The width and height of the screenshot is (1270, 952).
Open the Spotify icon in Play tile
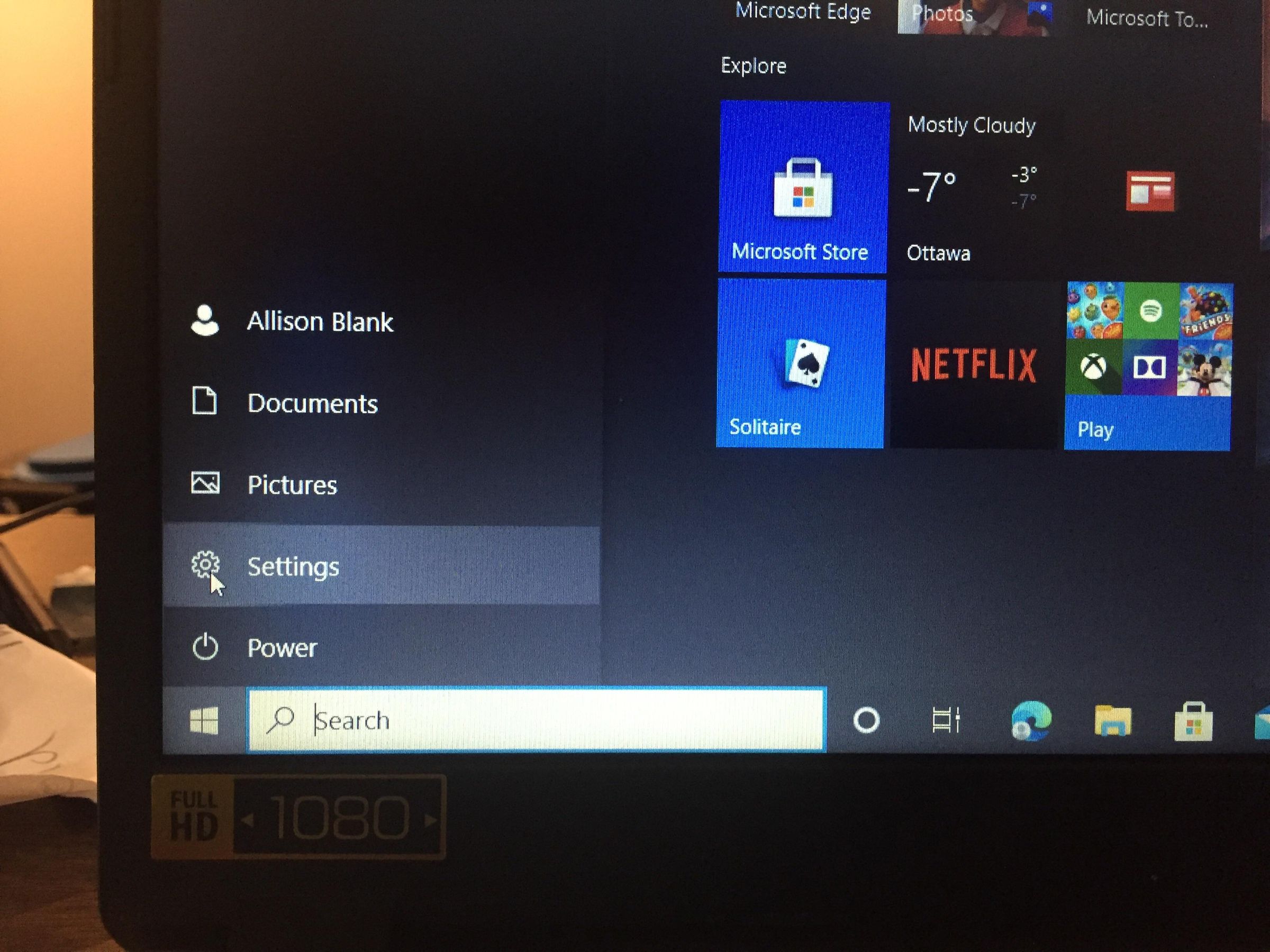coord(1150,311)
